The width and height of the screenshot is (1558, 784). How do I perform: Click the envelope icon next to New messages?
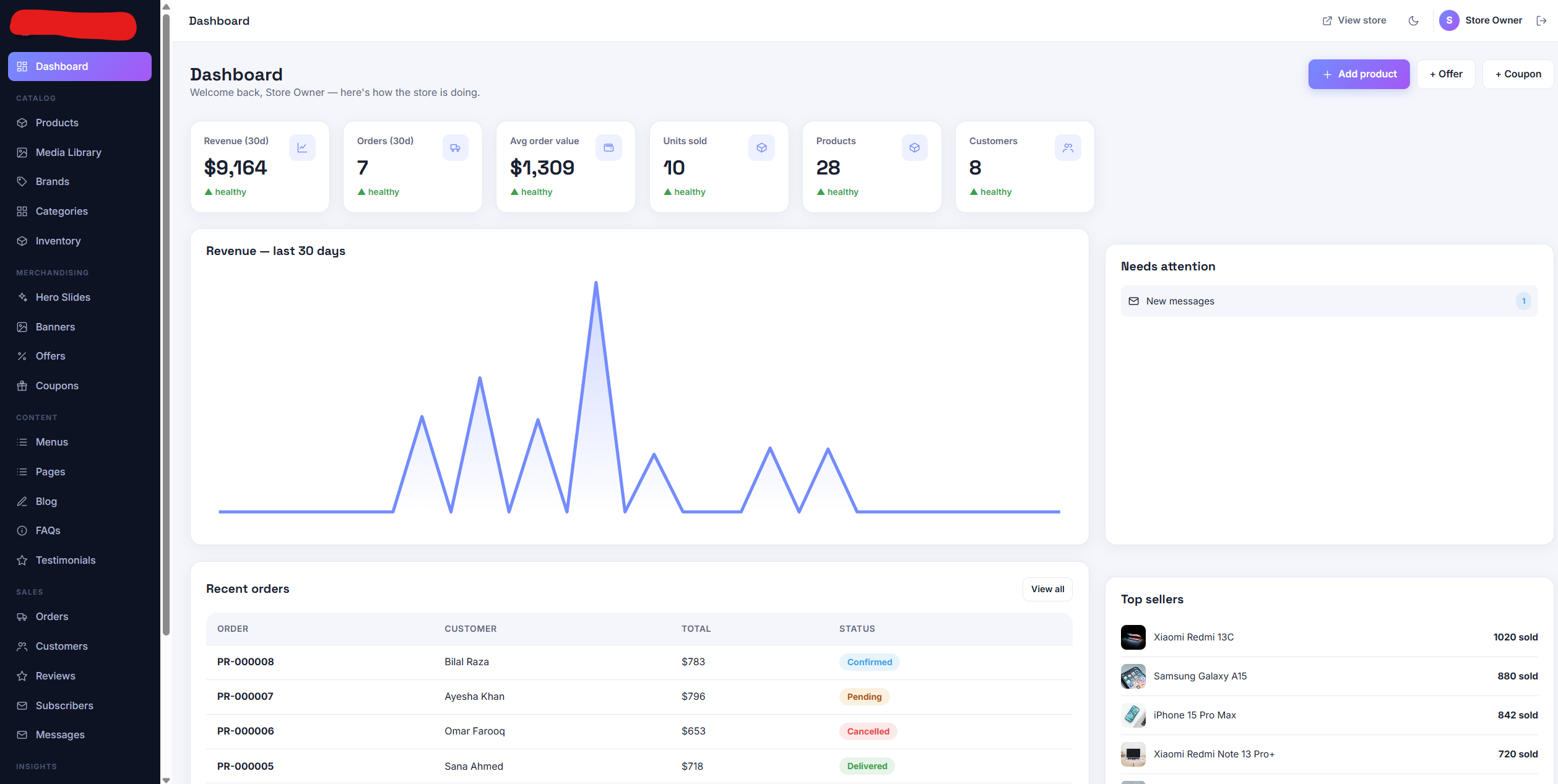[1133, 301]
